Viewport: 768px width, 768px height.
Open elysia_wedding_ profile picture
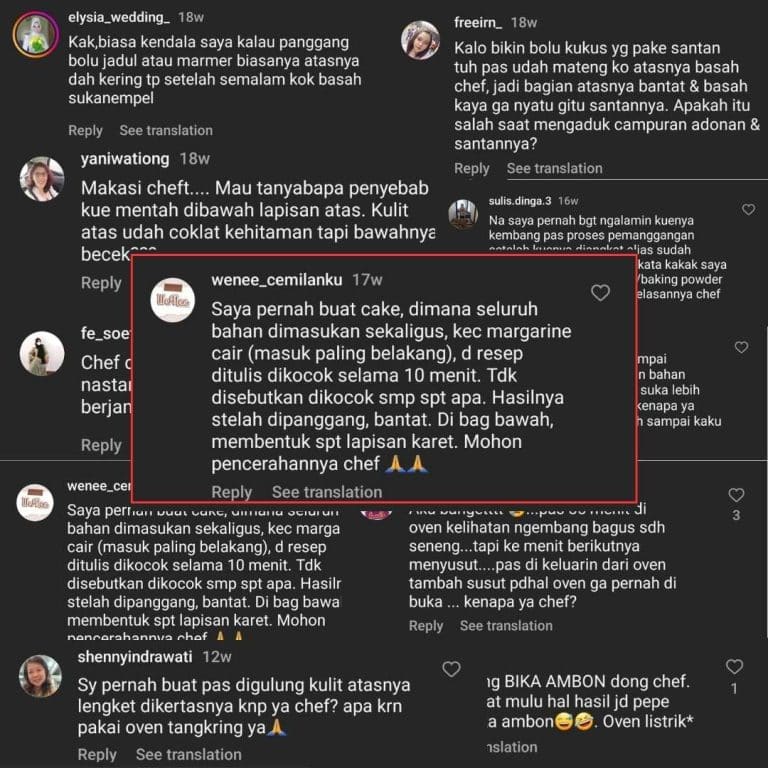pyautogui.click(x=36, y=35)
